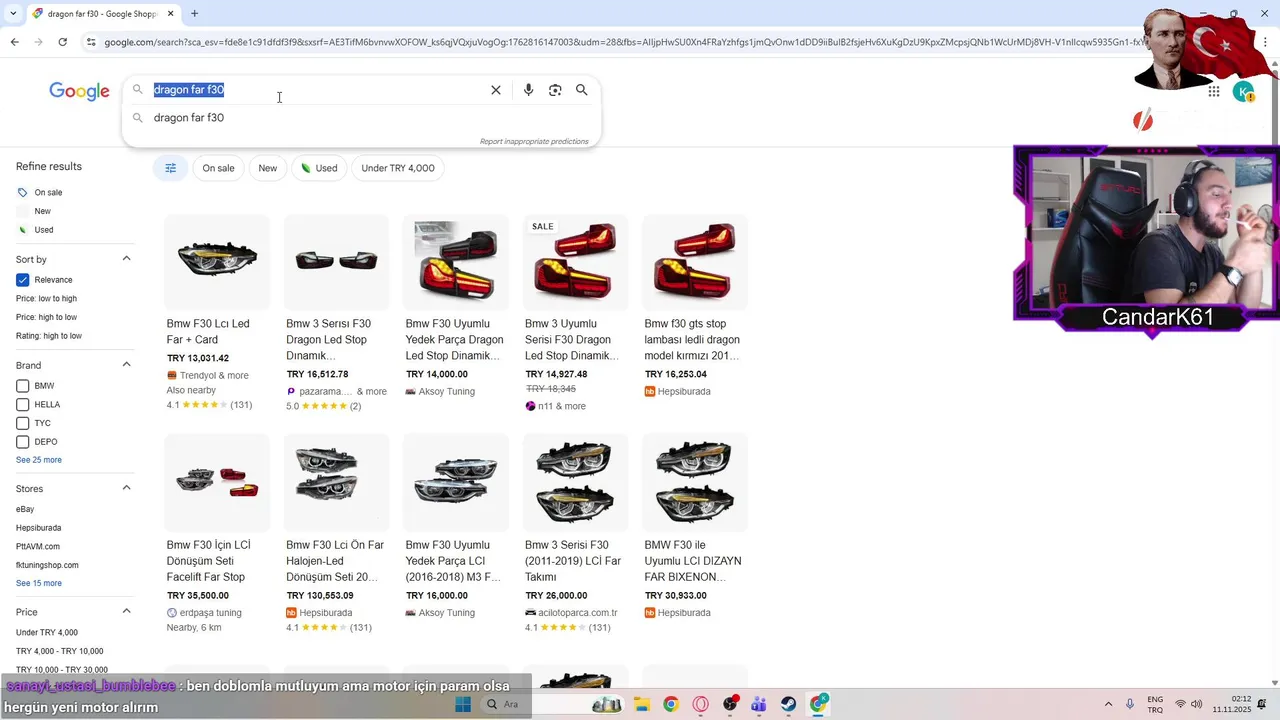Open the SALE Dragon Led Stop thumbnail
Image resolution: width=1280 pixels, height=720 pixels.
pos(575,261)
